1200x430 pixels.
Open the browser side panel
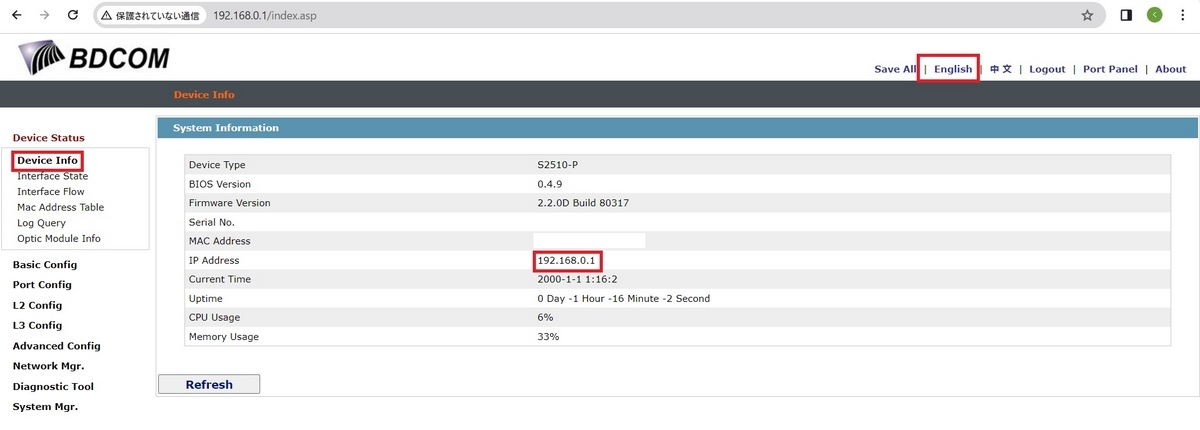coord(1126,16)
